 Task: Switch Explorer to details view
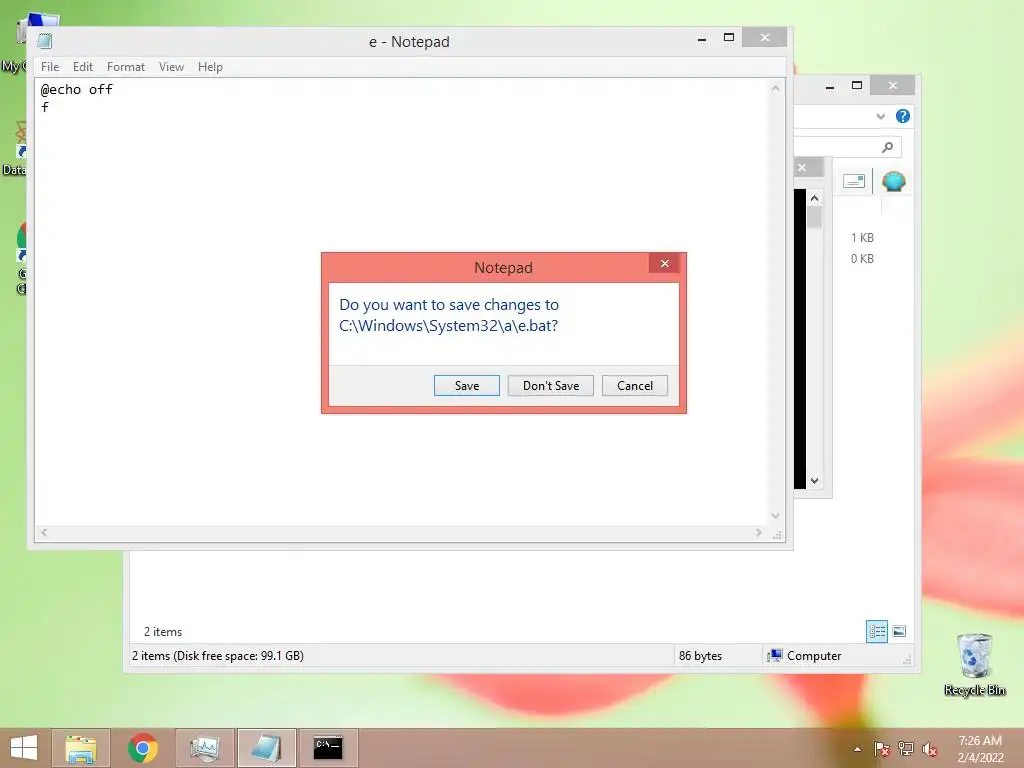pos(876,631)
